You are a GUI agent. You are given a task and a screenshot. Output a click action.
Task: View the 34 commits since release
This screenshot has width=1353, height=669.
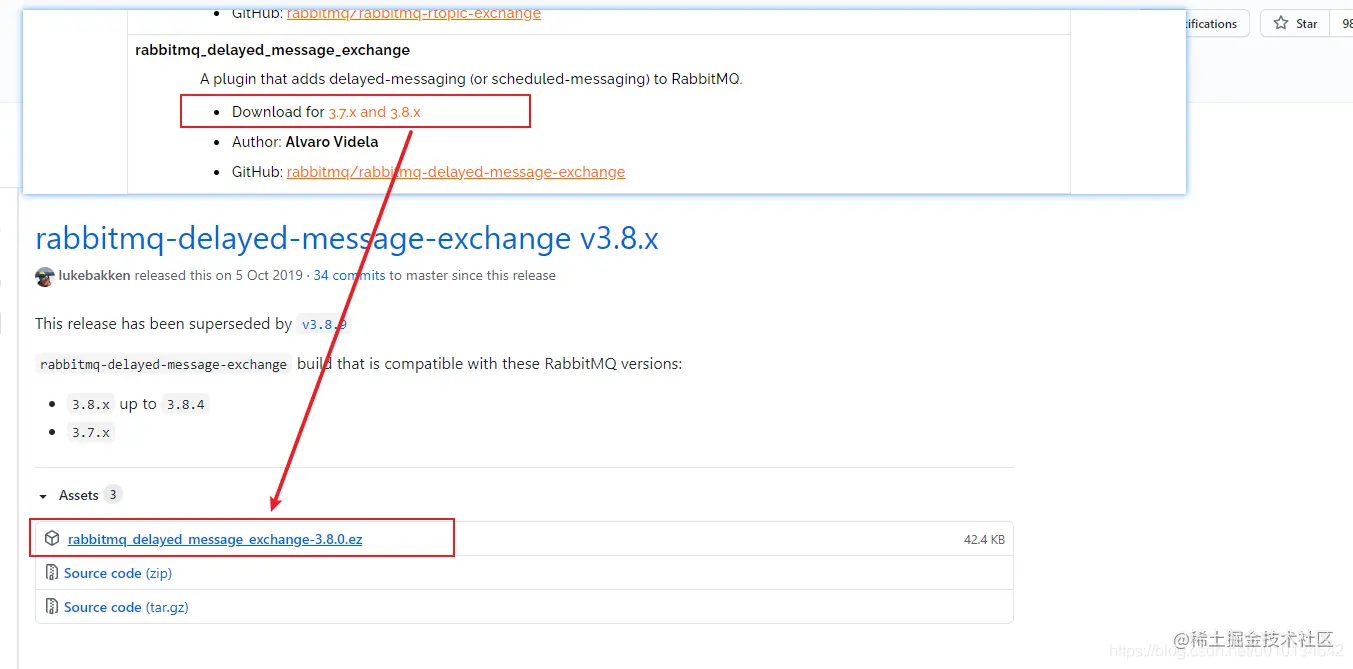tap(349, 275)
